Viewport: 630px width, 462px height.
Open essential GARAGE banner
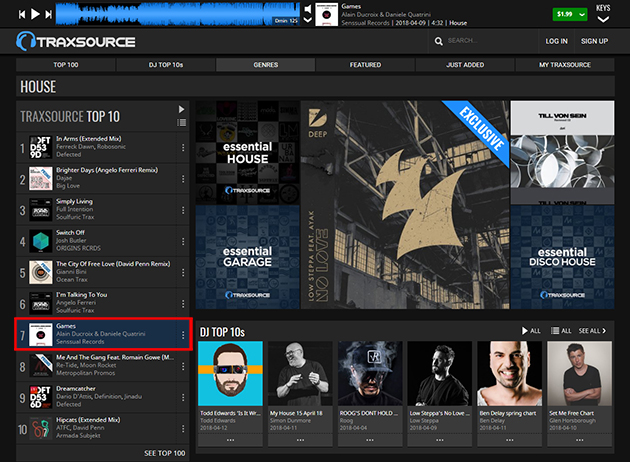pyautogui.click(x=248, y=257)
